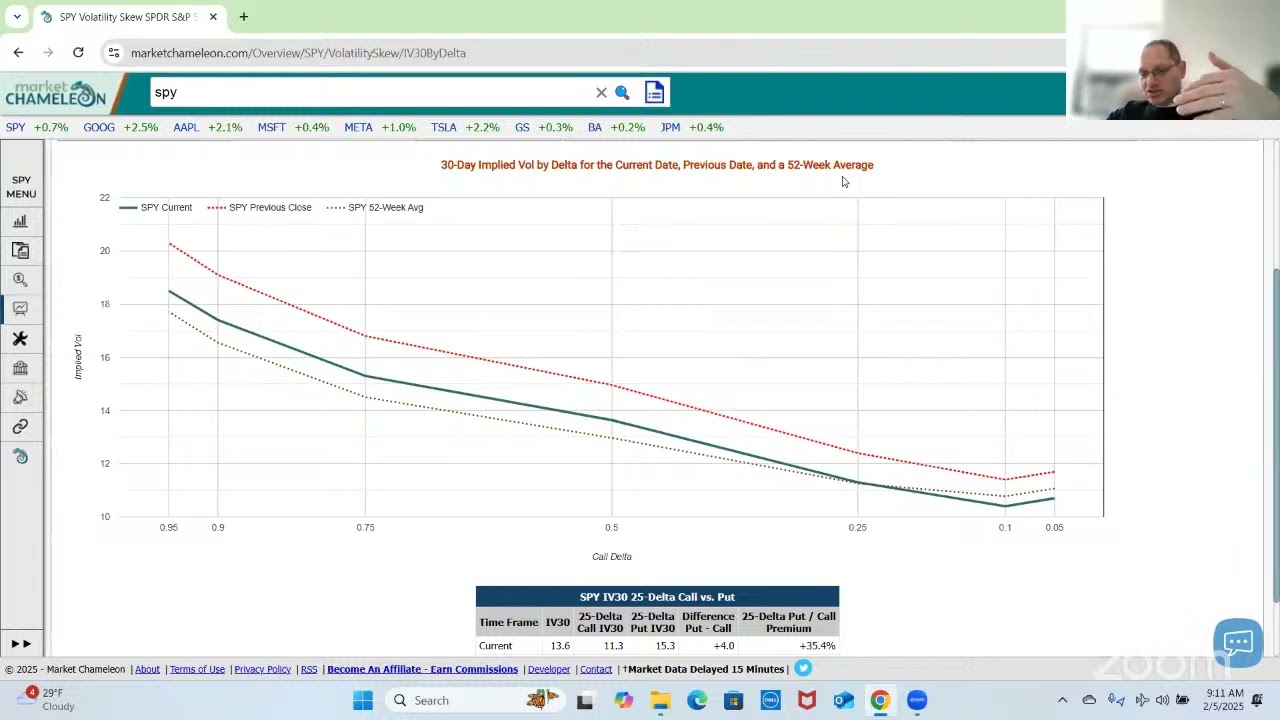Clear the symbol search with X
Image resolution: width=1280 pixels, height=720 pixels.
point(601,93)
